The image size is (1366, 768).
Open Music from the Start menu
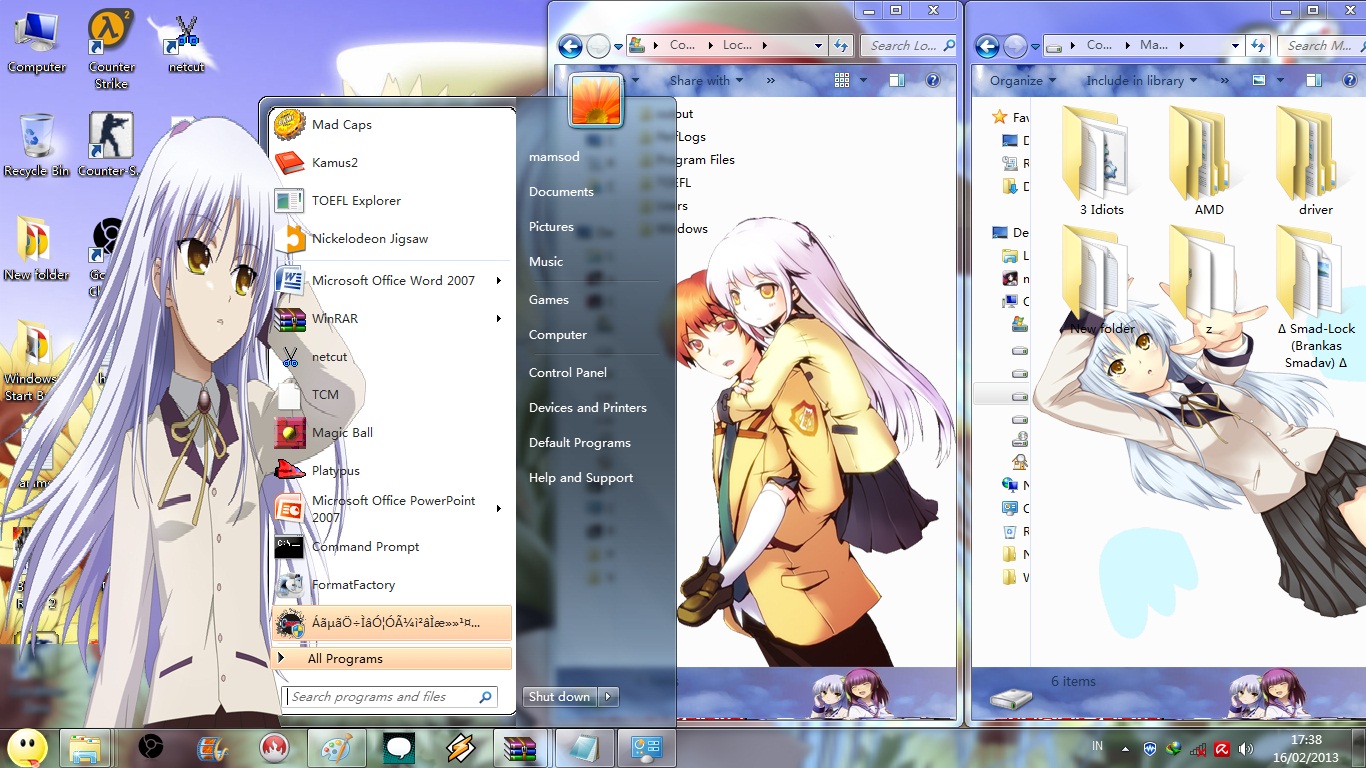(x=546, y=262)
